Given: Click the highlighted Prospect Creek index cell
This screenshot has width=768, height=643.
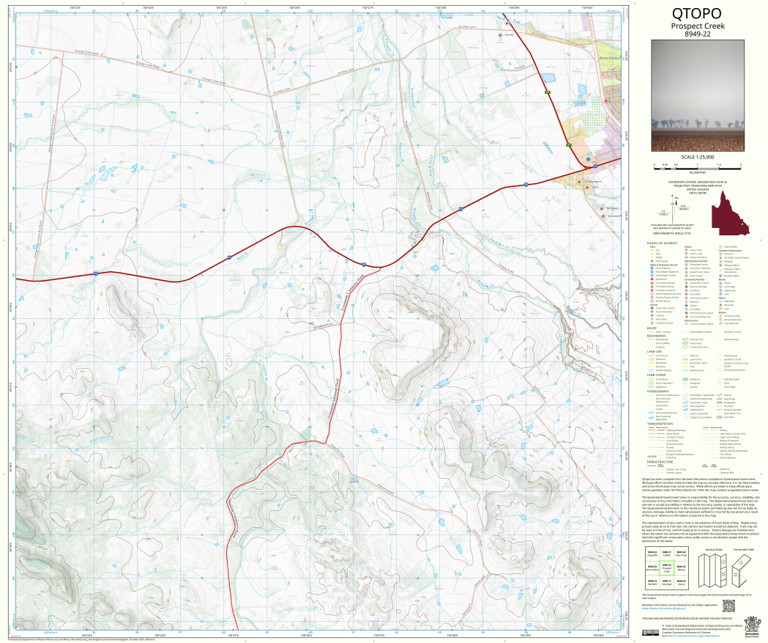Looking at the screenshot, I should [666, 568].
